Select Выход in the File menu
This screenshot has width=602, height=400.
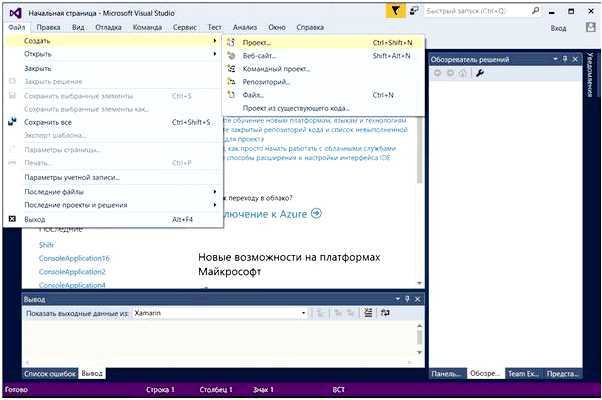pos(113,219)
